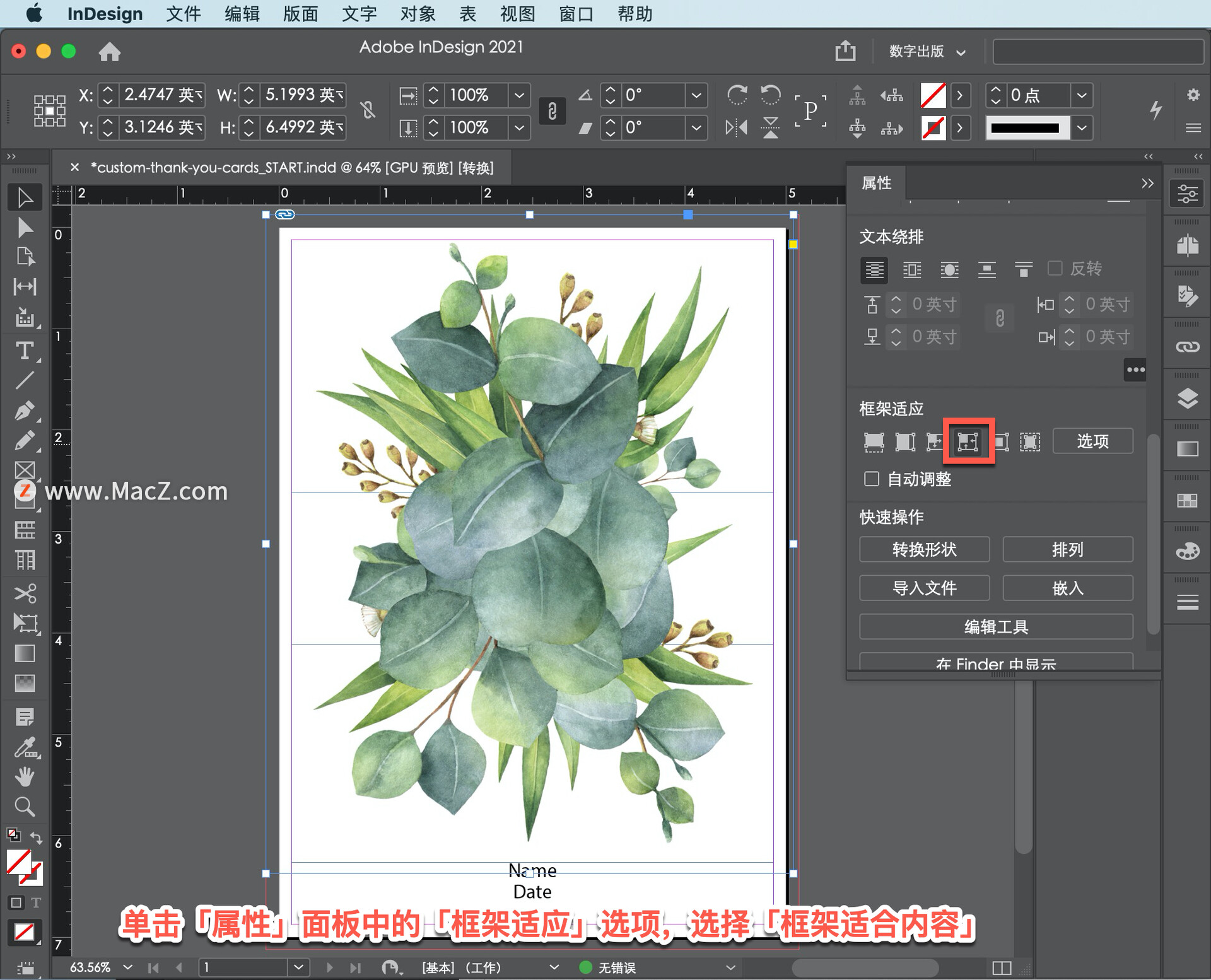Open the Layers panel icon

(1187, 399)
